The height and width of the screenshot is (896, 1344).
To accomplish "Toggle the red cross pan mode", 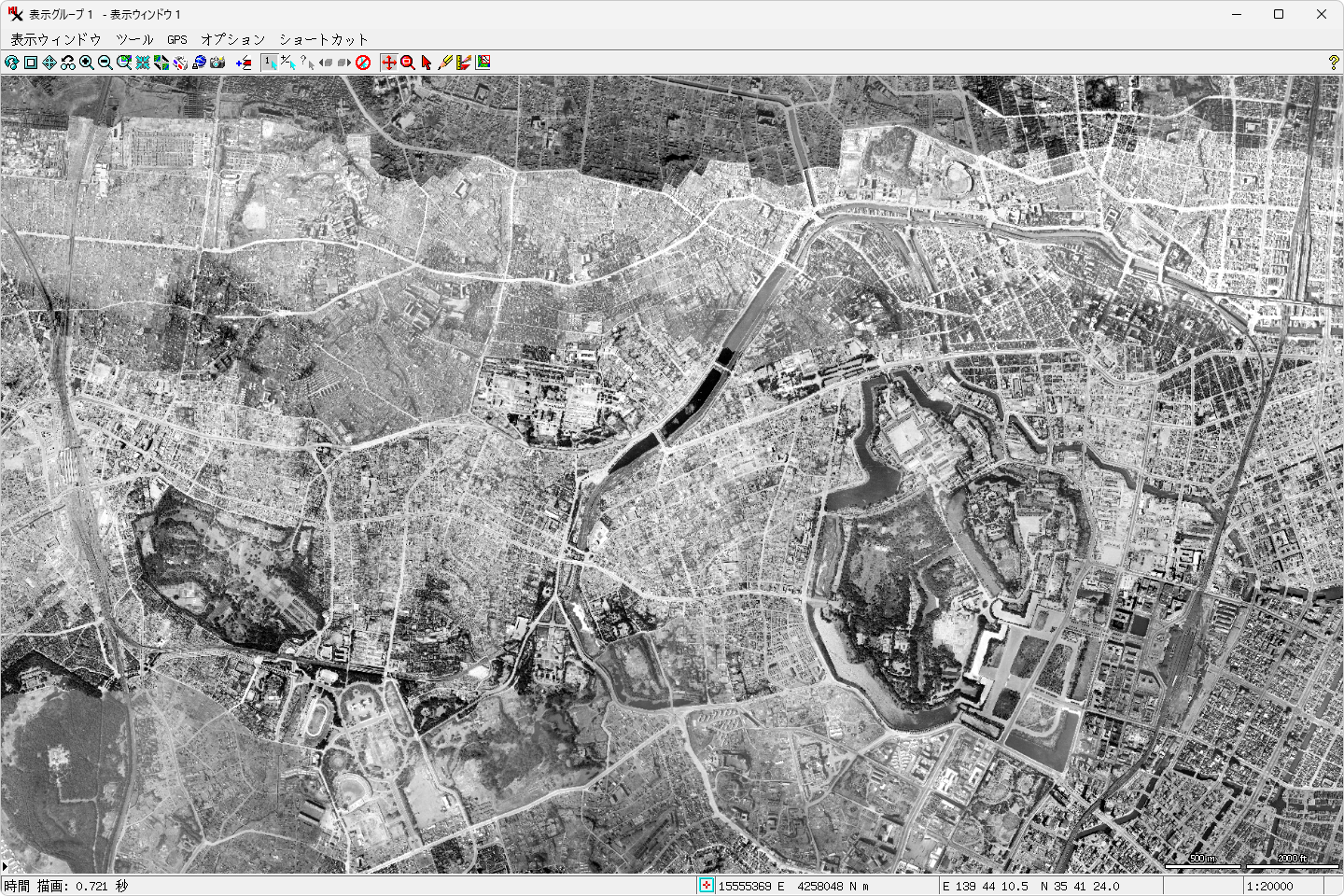I will point(389,63).
